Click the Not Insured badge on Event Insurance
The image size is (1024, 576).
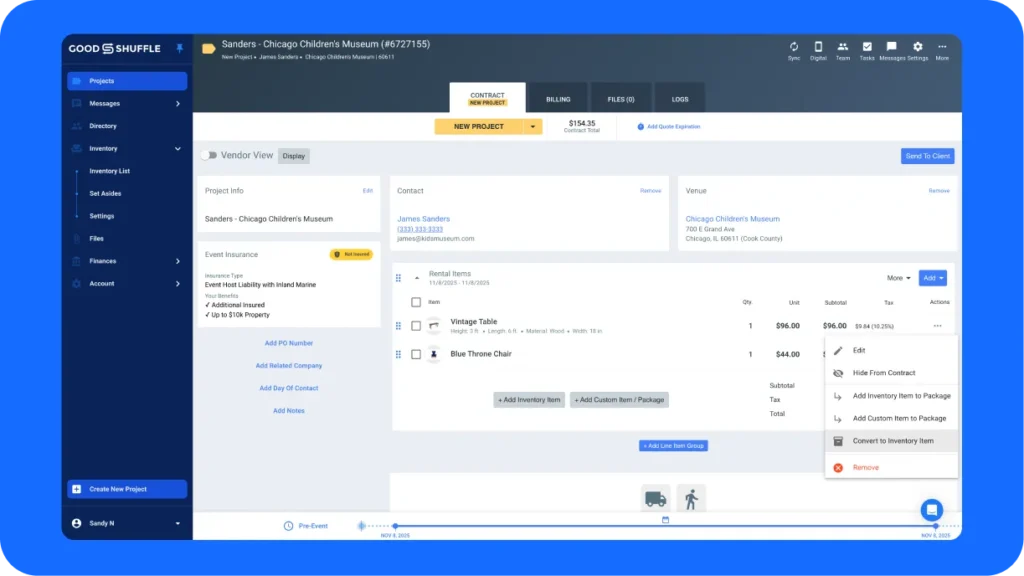pyautogui.click(x=353, y=254)
